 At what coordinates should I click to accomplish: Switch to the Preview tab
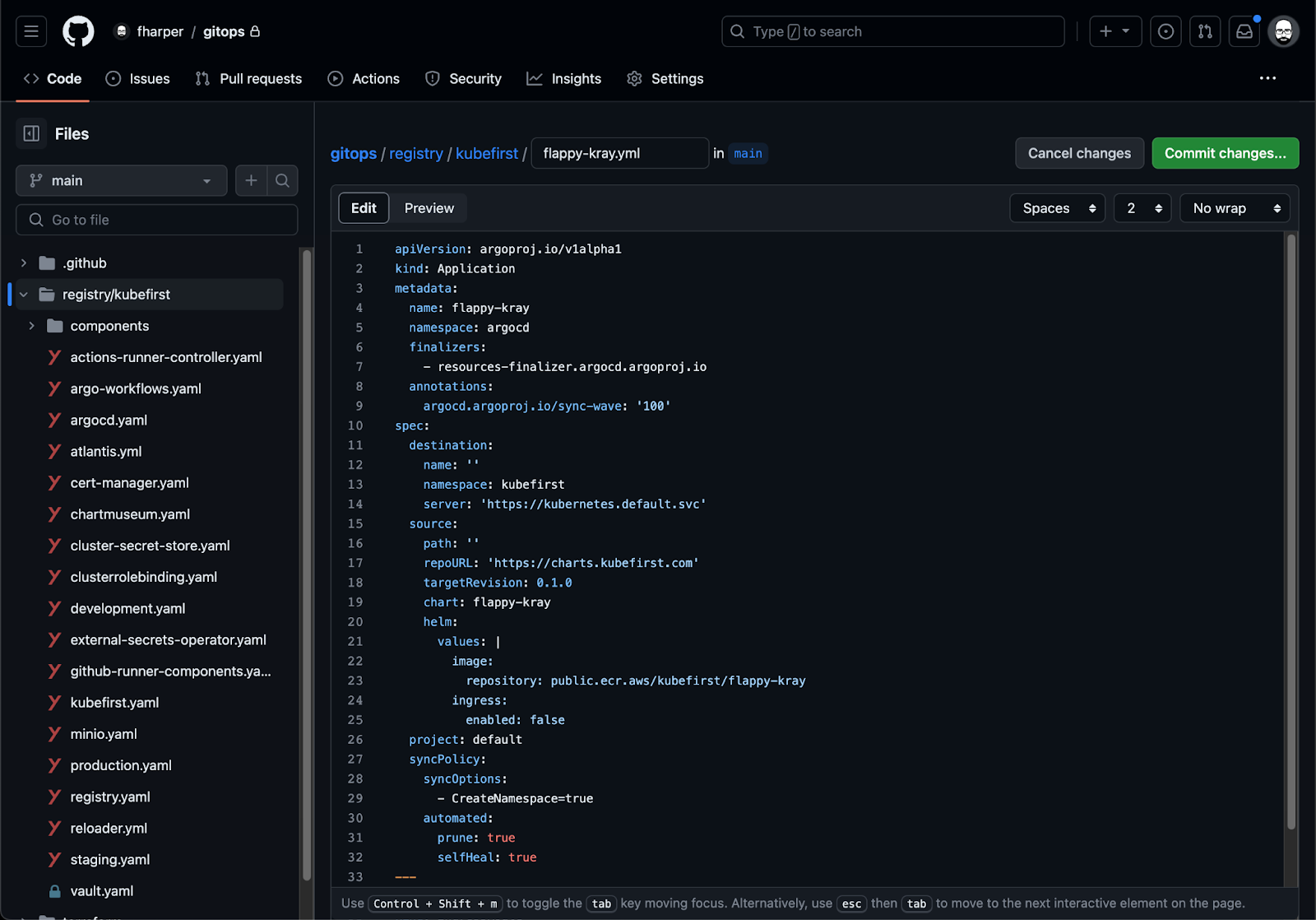(x=429, y=208)
